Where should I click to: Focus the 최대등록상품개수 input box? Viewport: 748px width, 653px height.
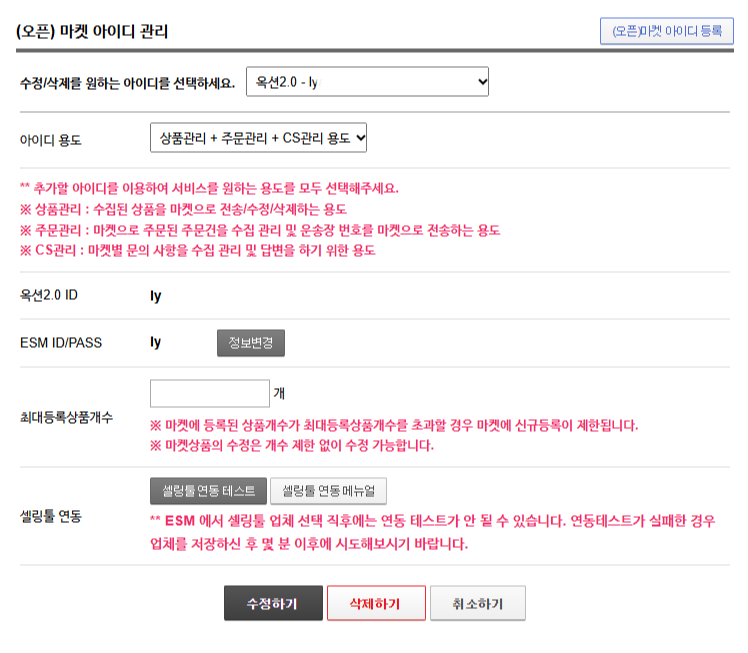(209, 393)
